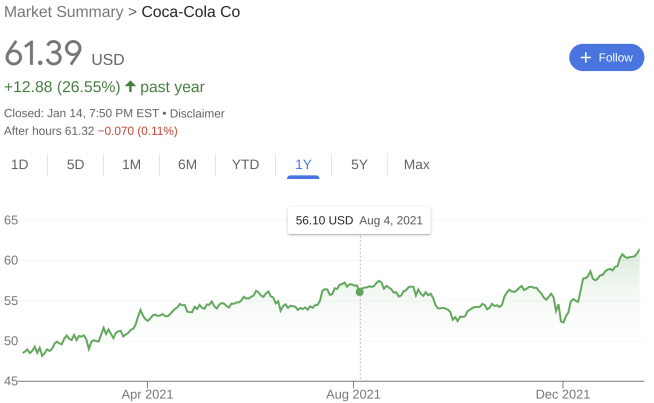Select the 1D time range tab
The width and height of the screenshot is (654, 403).
coord(20,164)
